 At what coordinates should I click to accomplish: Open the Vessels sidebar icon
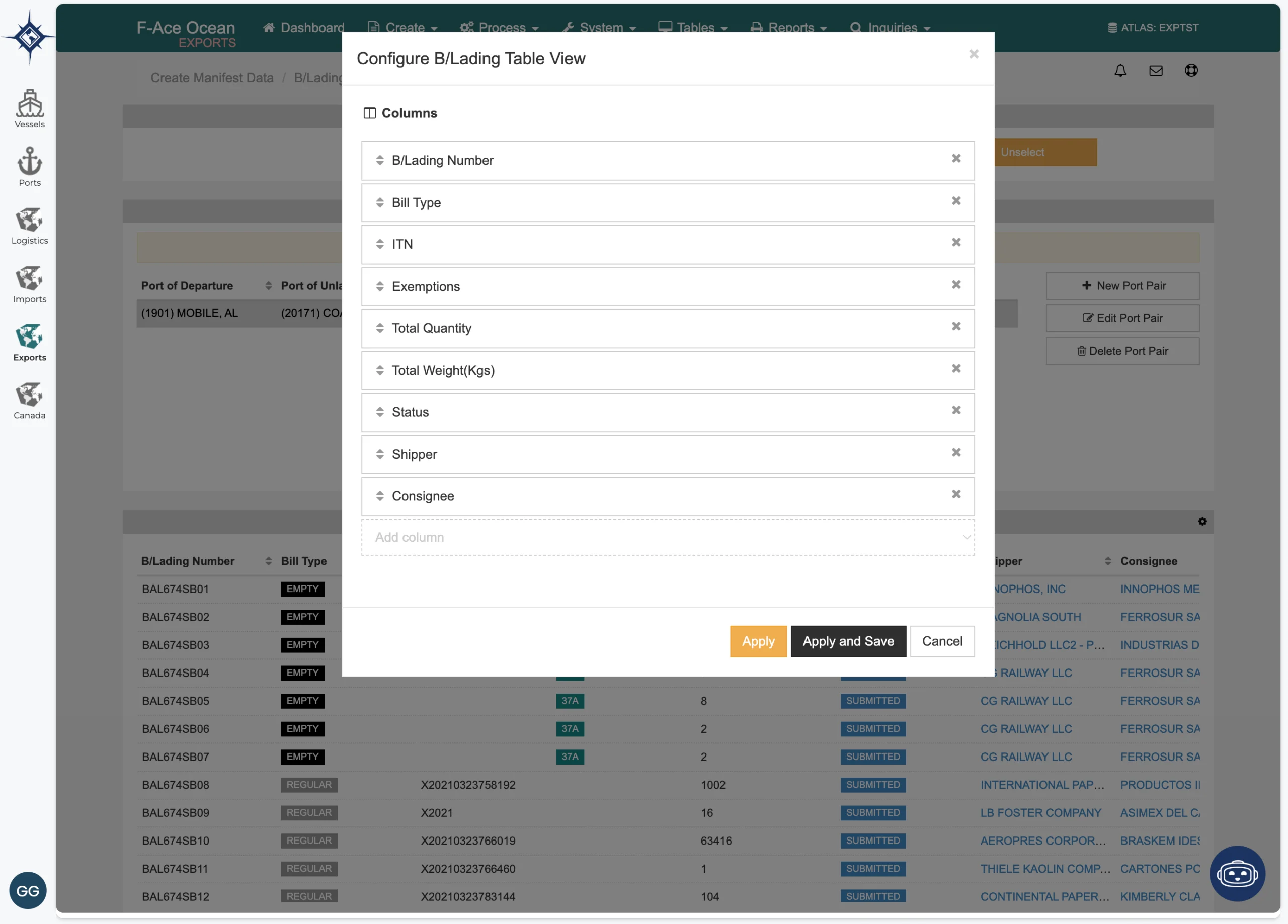coord(30,108)
